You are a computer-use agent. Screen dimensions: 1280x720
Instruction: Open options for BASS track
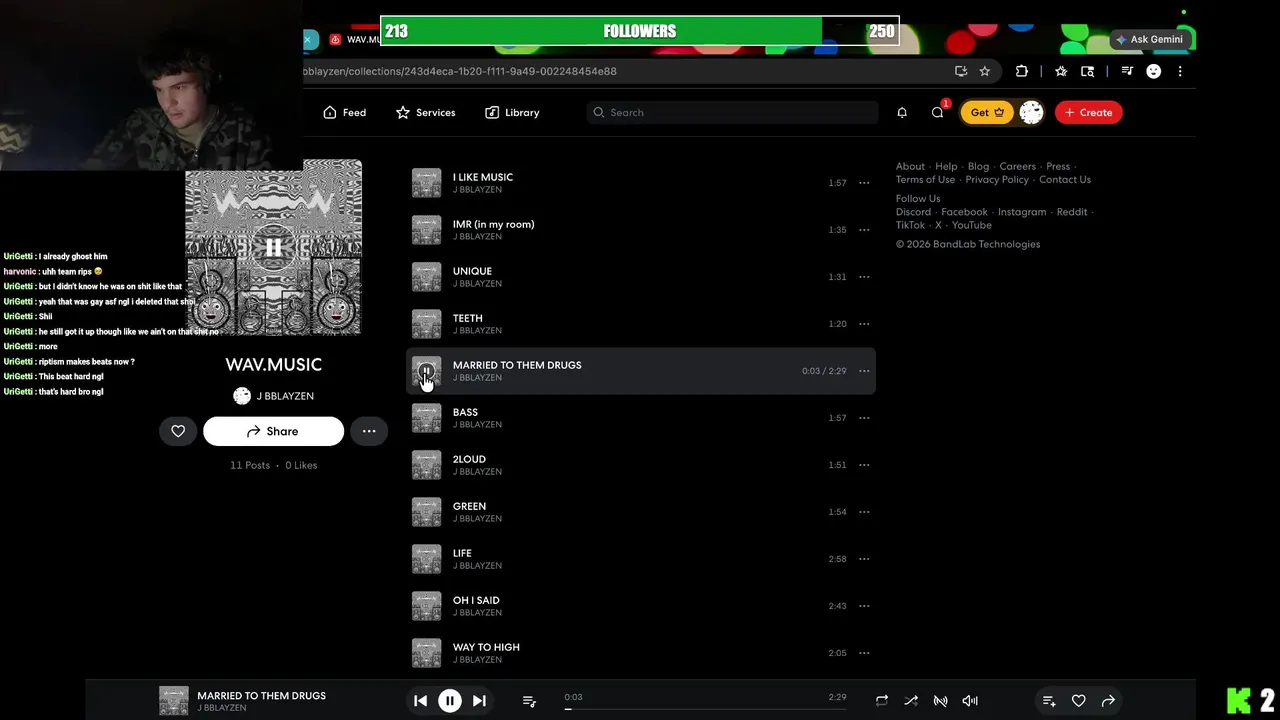pyautogui.click(x=864, y=418)
